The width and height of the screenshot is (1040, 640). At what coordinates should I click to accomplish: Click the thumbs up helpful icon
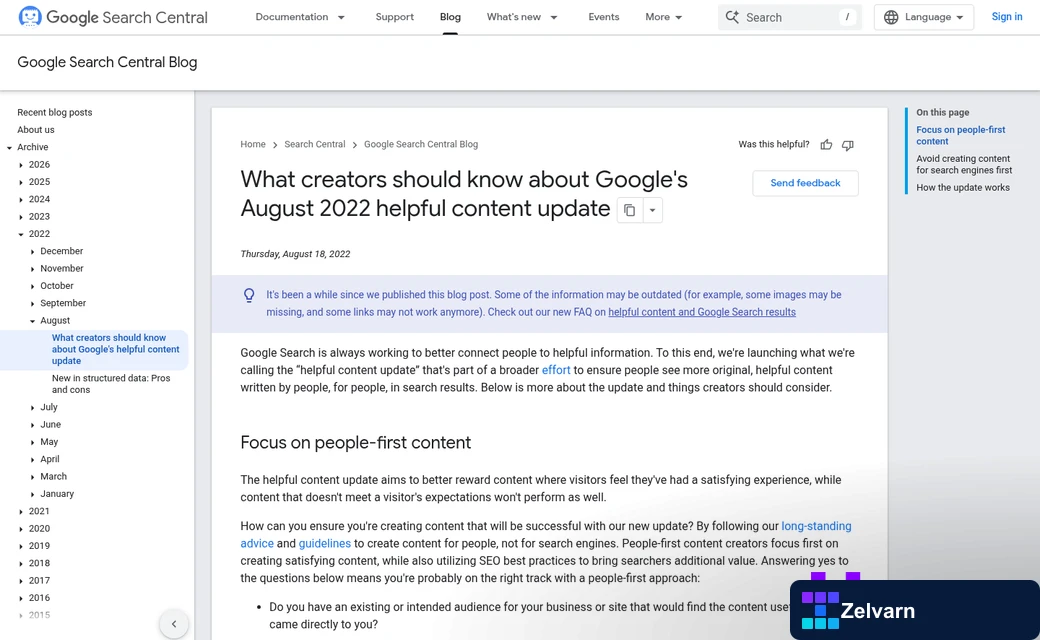coord(826,145)
